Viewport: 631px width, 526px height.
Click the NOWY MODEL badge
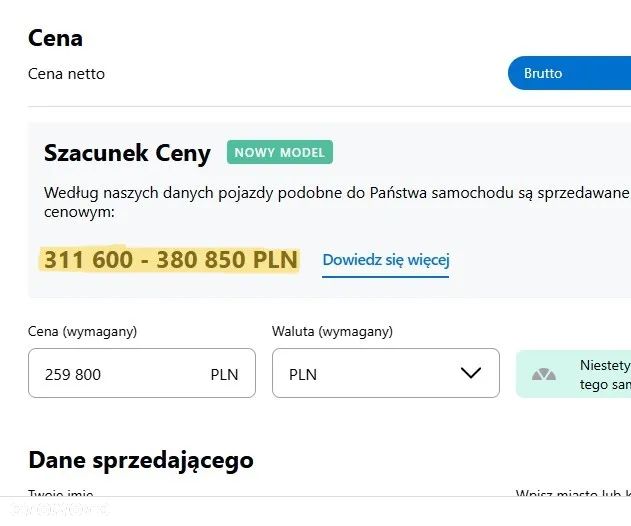point(280,153)
